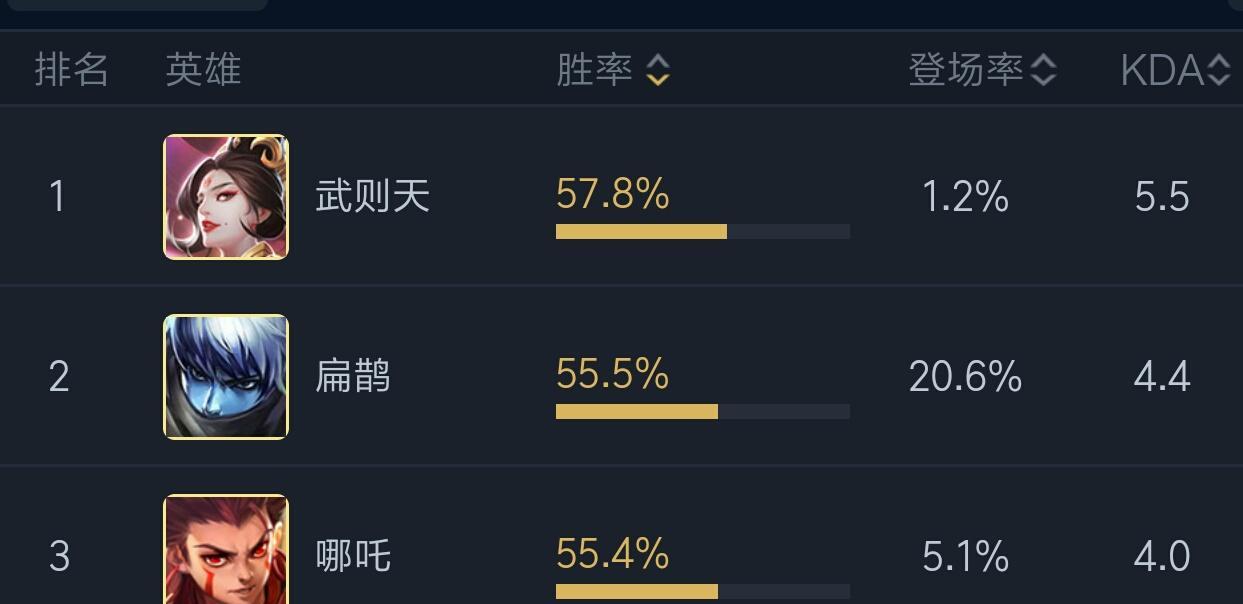Sort by 胜率 using arrow icon
The width and height of the screenshot is (1243, 604).
pyautogui.click(x=657, y=70)
